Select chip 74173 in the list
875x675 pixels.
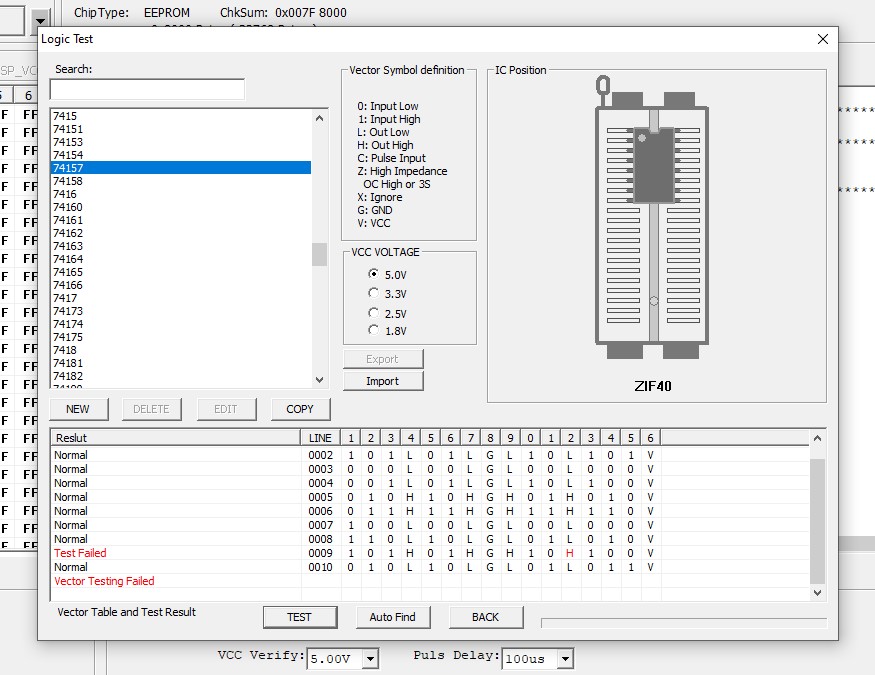181,311
